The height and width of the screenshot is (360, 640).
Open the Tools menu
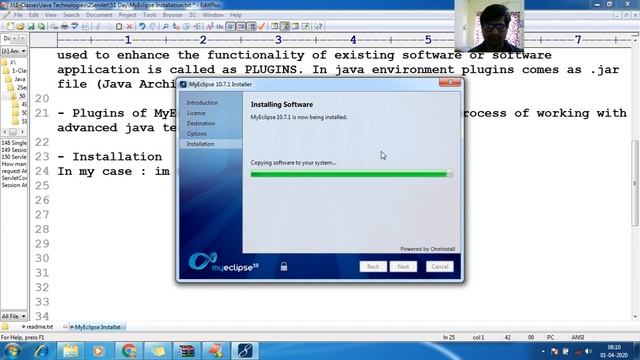[x=149, y=15]
